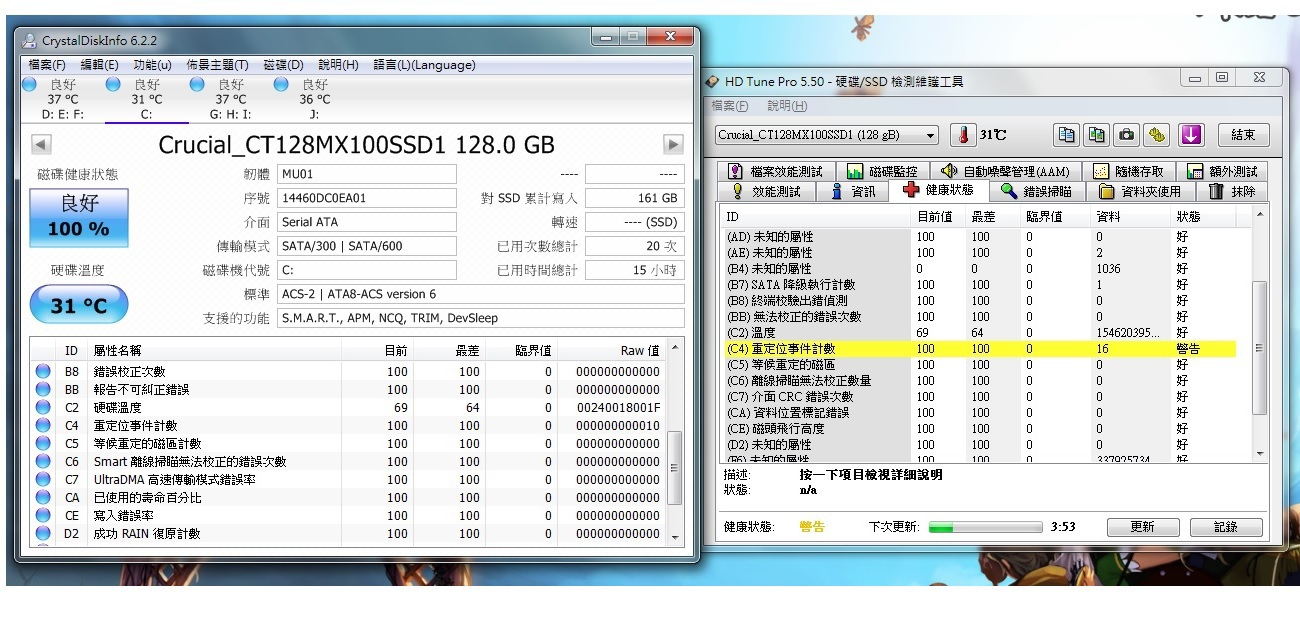Open 自動噪聲管理(AAM) tab
This screenshot has height=630, width=1300.
1004,171
